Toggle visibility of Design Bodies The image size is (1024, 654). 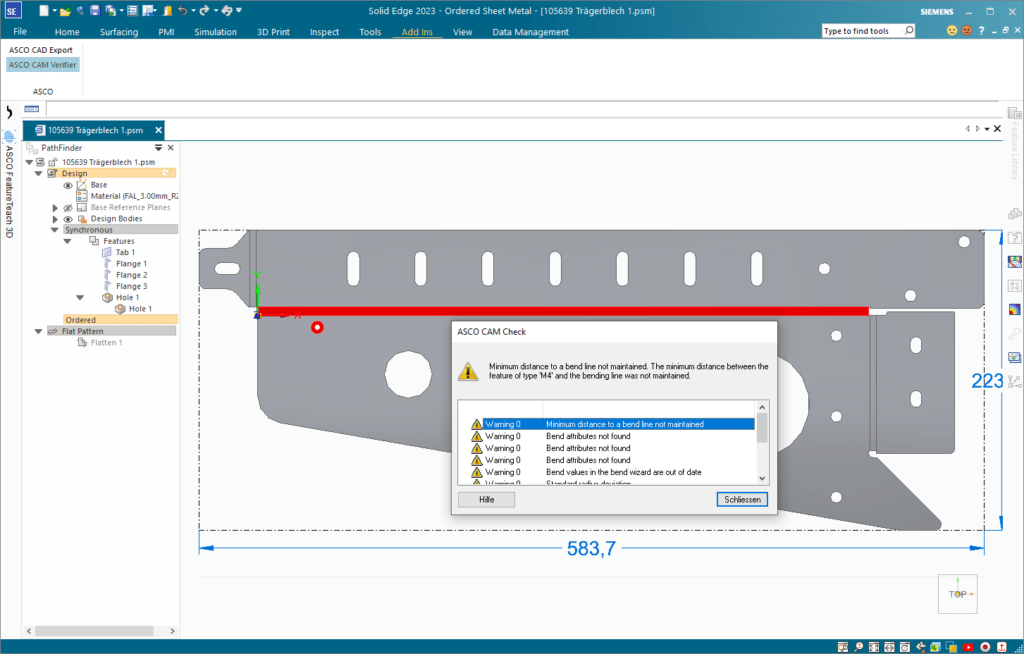tap(68, 219)
